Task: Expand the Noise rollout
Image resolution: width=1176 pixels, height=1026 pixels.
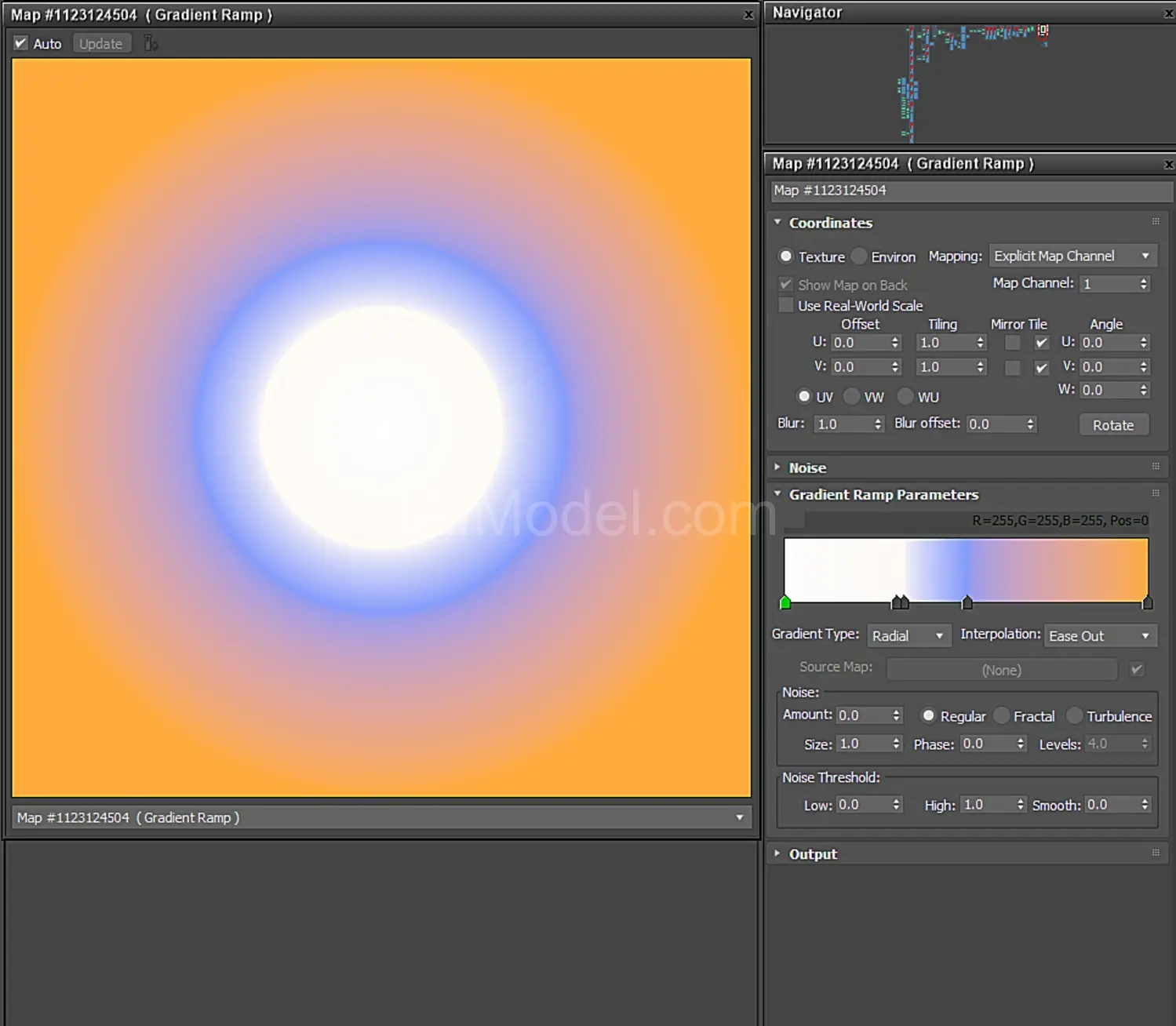Action: click(x=777, y=467)
